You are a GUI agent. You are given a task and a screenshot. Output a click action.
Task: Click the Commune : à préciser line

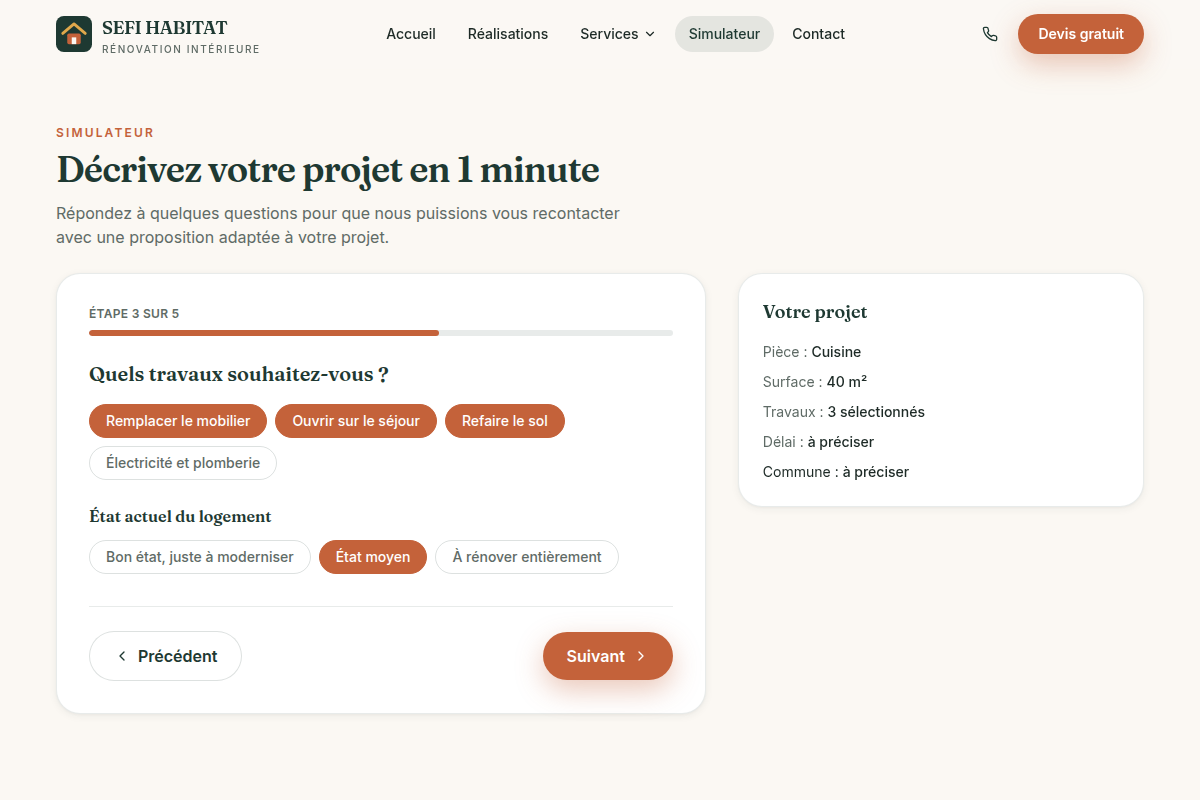point(836,472)
